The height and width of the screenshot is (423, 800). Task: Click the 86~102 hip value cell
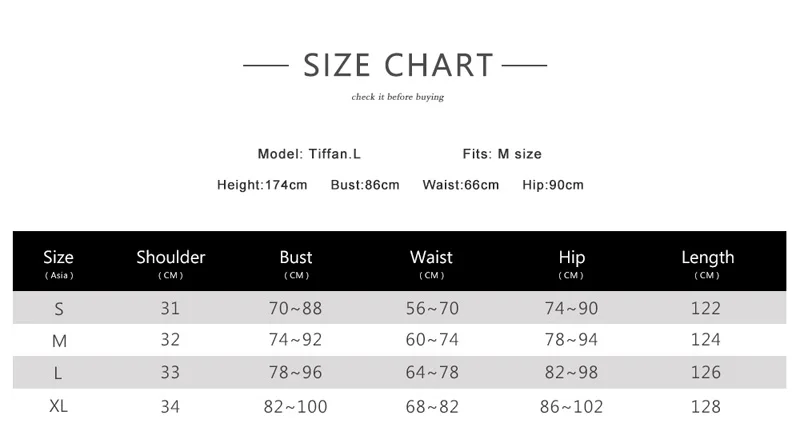click(571, 407)
